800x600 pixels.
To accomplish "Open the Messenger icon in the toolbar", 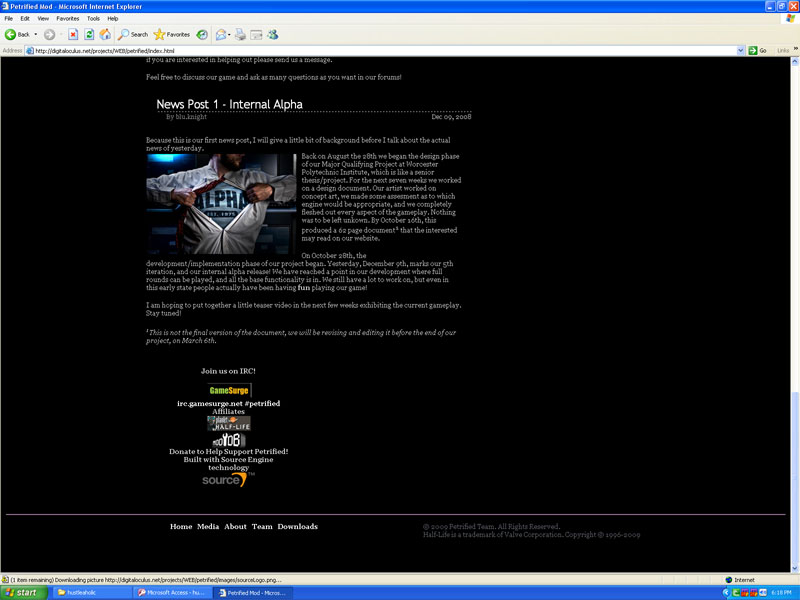I will (273, 34).
